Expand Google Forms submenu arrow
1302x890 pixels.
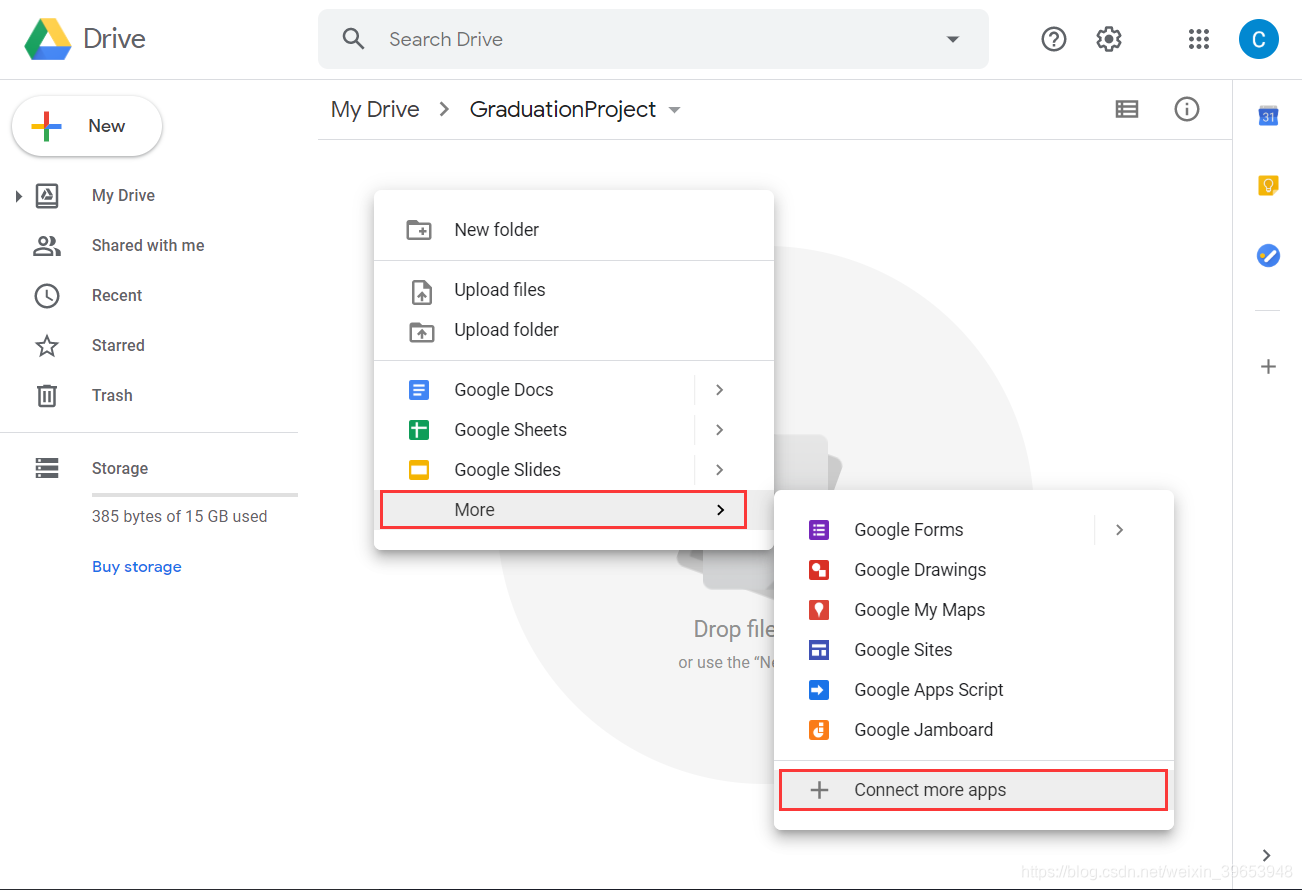click(x=1119, y=530)
